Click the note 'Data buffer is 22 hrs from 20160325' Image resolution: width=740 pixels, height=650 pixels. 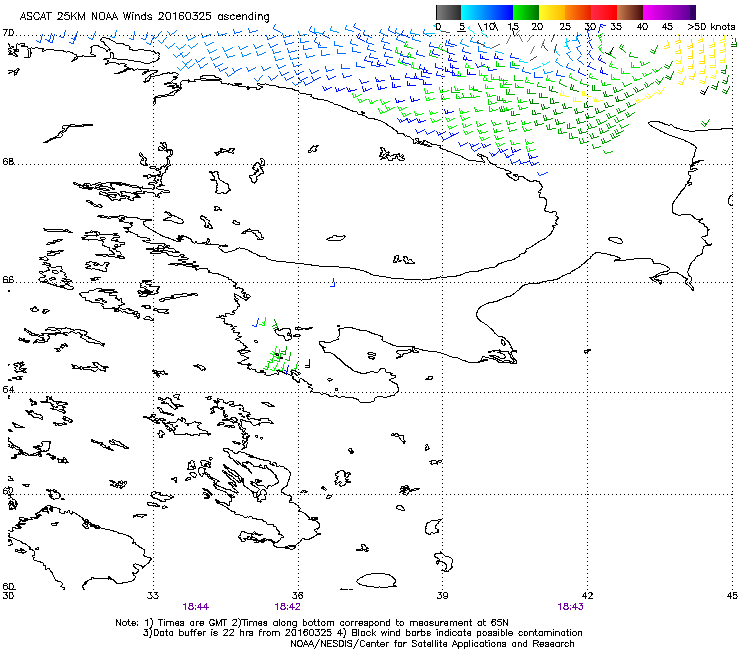[x=241, y=633]
